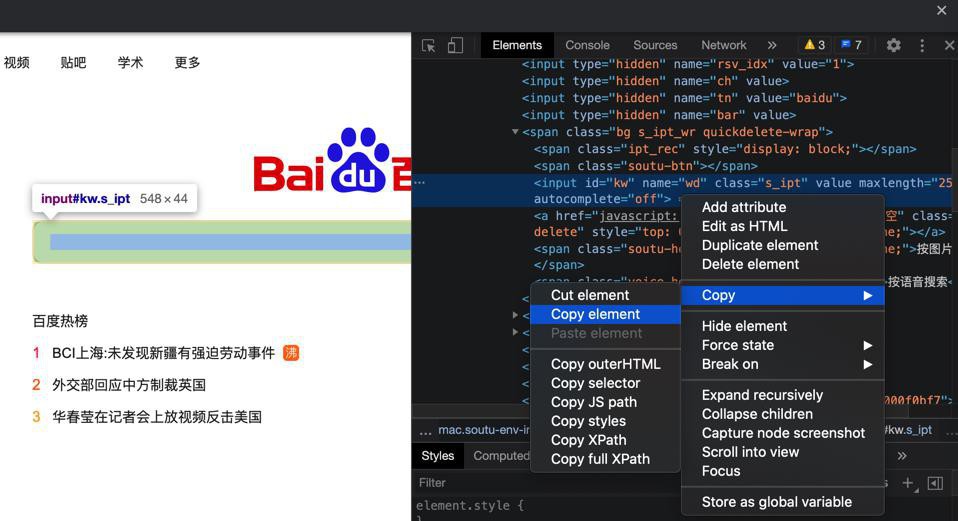Click the #kw.s_ipt breadcrumb item
This screenshot has height=521, width=958.
[909, 430]
